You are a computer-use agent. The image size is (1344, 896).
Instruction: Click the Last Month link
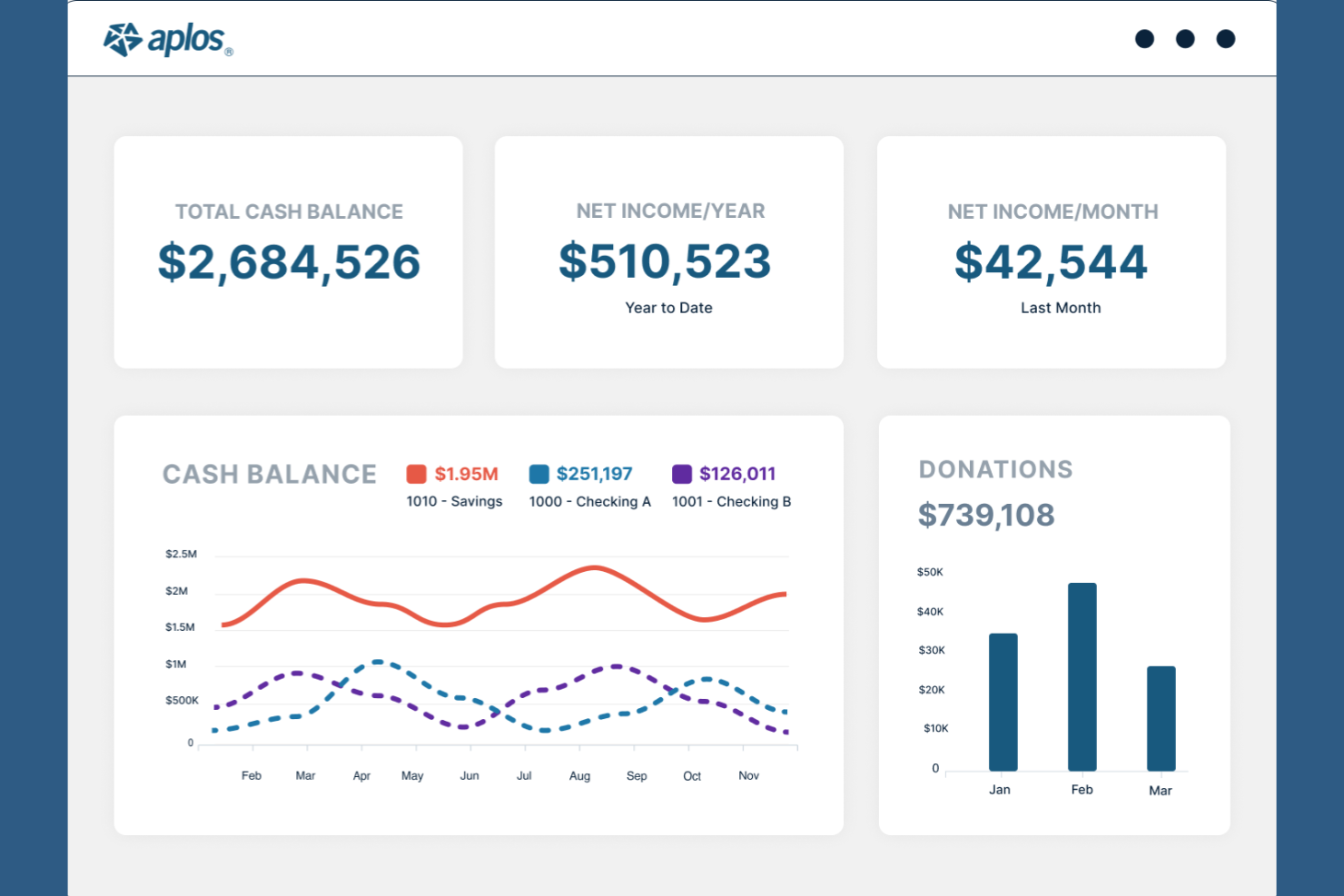tap(1060, 308)
